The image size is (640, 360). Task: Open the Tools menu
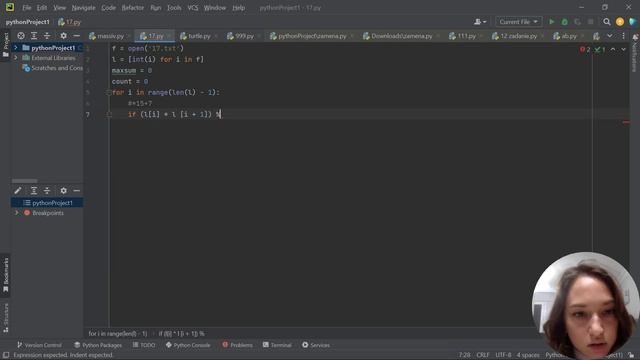[174, 8]
